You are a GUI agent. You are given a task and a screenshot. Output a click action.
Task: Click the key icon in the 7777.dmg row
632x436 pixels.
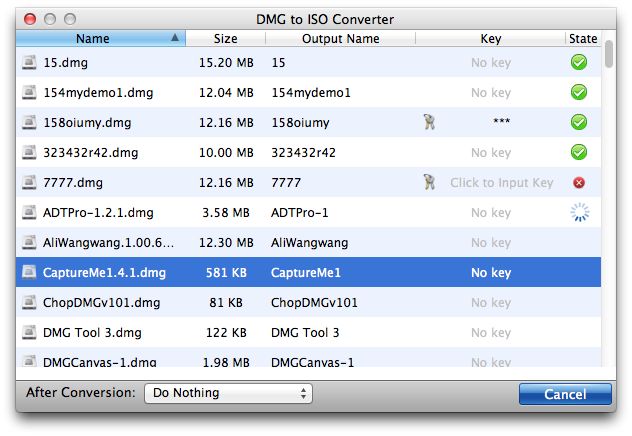(x=429, y=182)
